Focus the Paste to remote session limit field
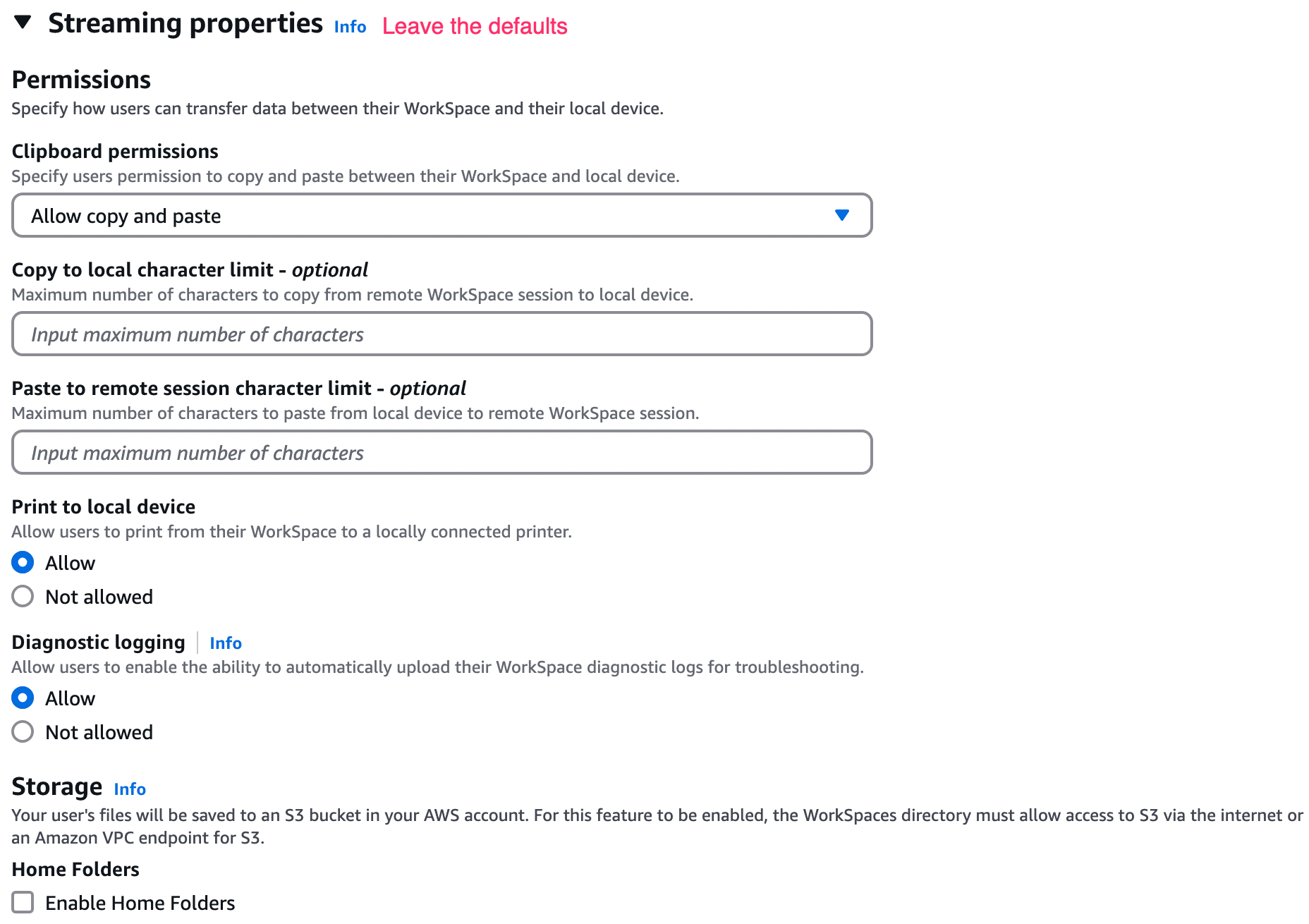The image size is (1309, 924). pyautogui.click(x=442, y=452)
